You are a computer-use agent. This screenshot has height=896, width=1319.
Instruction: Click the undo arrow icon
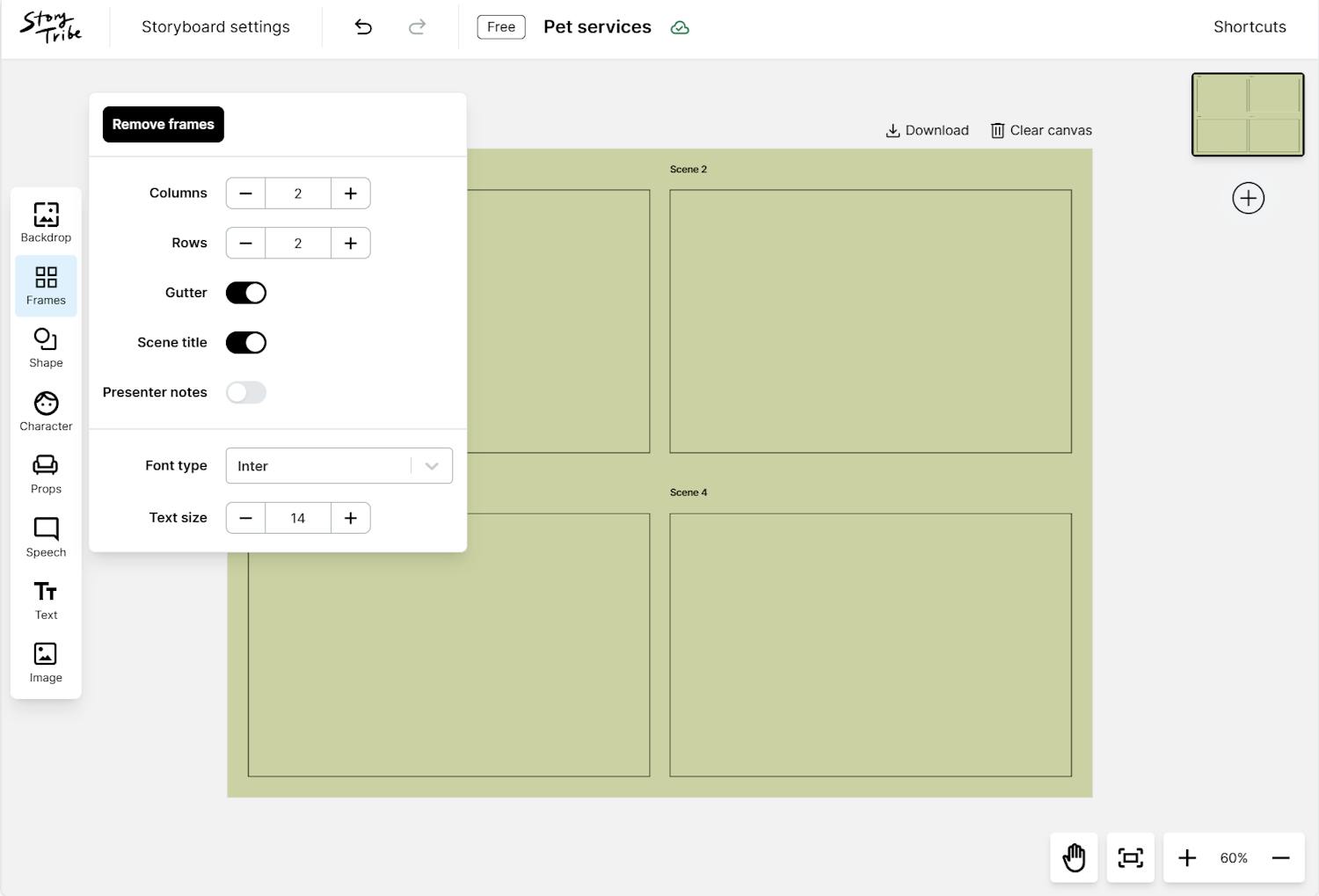[363, 27]
